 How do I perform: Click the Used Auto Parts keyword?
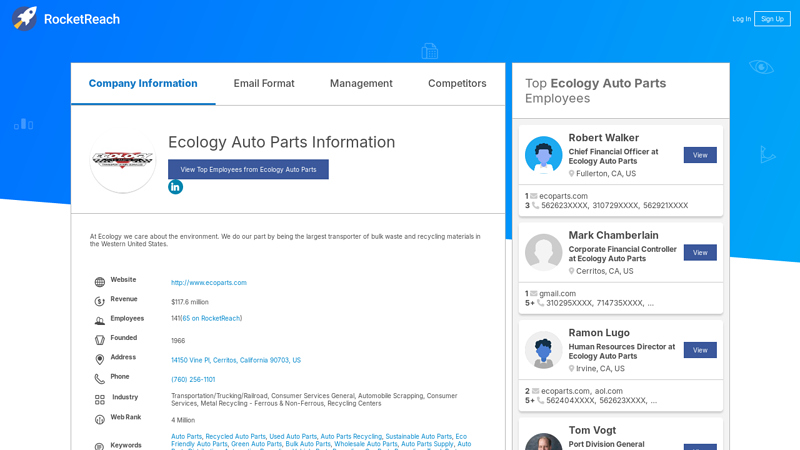pos(293,437)
